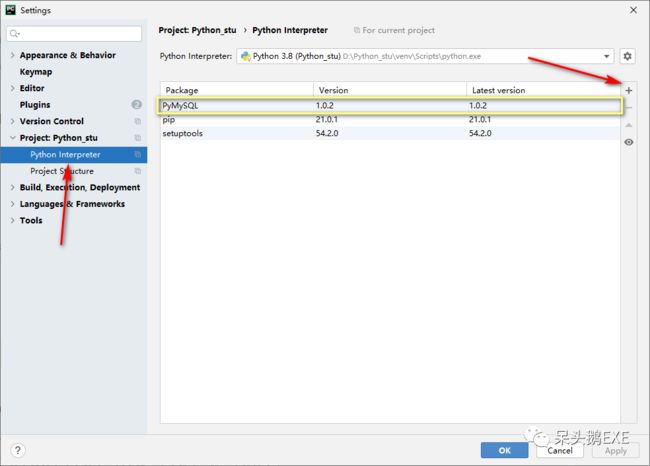This screenshot has height=466, width=650.
Task: Select the Tools settings category
Action: (x=31, y=221)
